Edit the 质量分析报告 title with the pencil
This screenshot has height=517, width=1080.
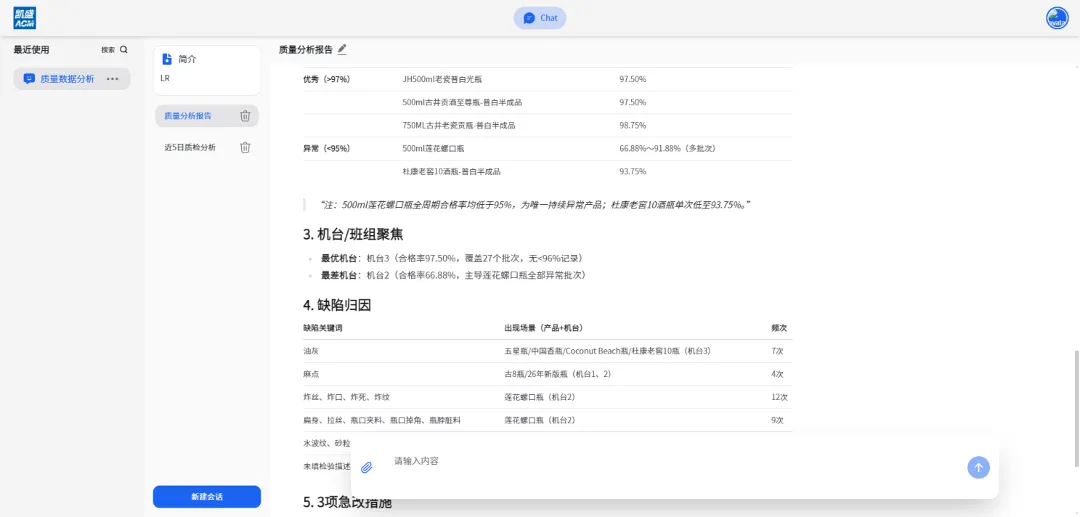[342, 49]
